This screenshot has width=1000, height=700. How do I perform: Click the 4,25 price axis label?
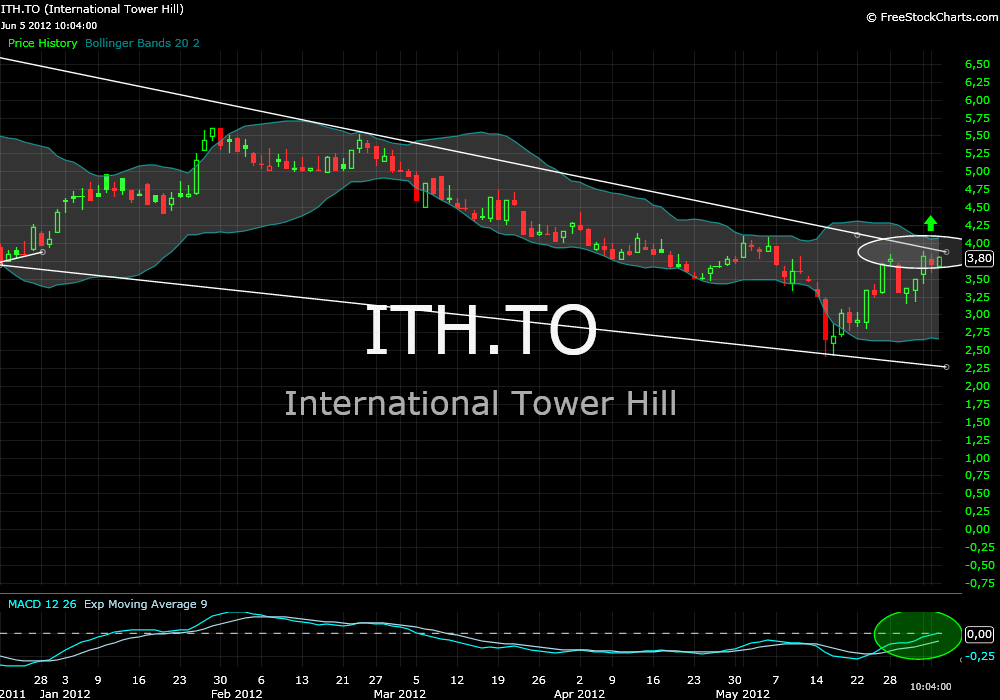pyautogui.click(x=978, y=225)
